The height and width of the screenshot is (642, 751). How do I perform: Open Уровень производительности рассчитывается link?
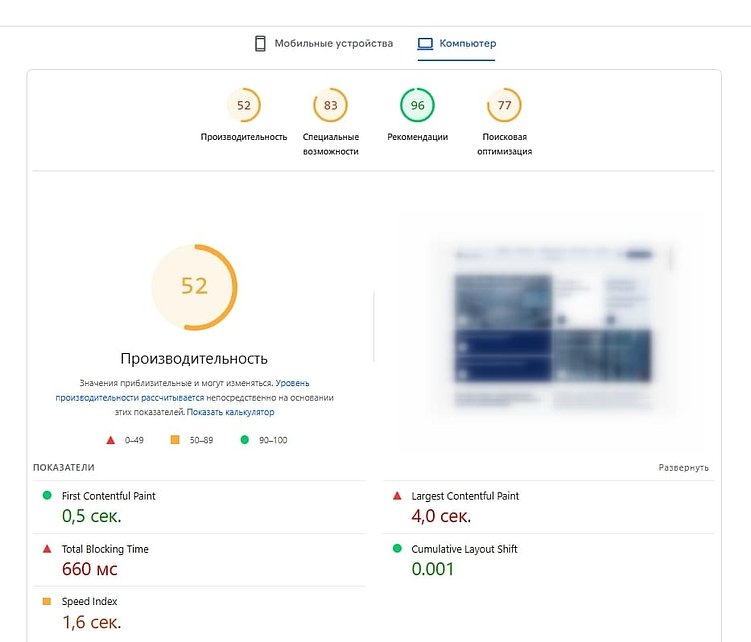182,390
